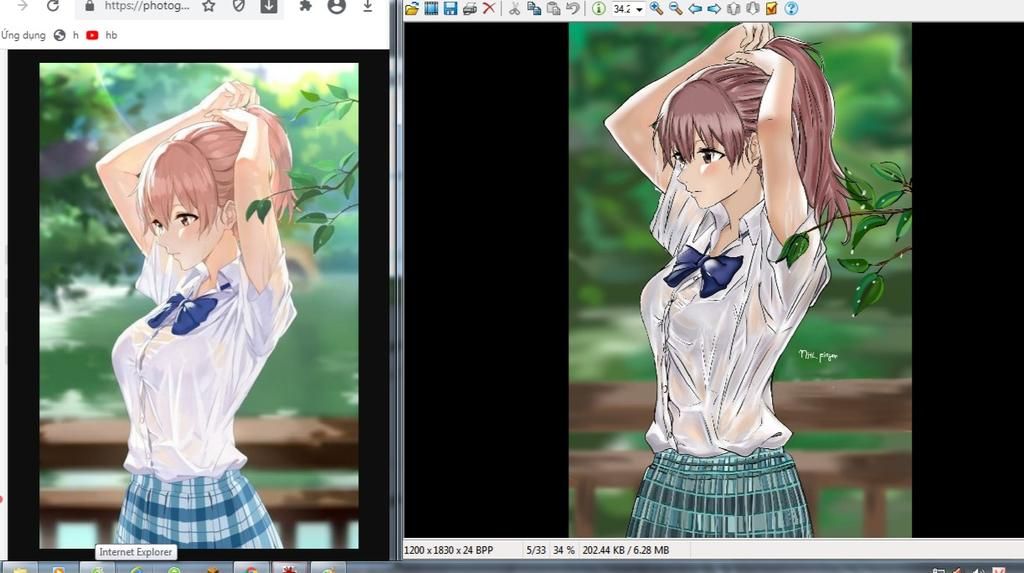Image resolution: width=1024 pixels, height=573 pixels.
Task: Open the browser extensions puzzle icon
Action: [x=305, y=6]
